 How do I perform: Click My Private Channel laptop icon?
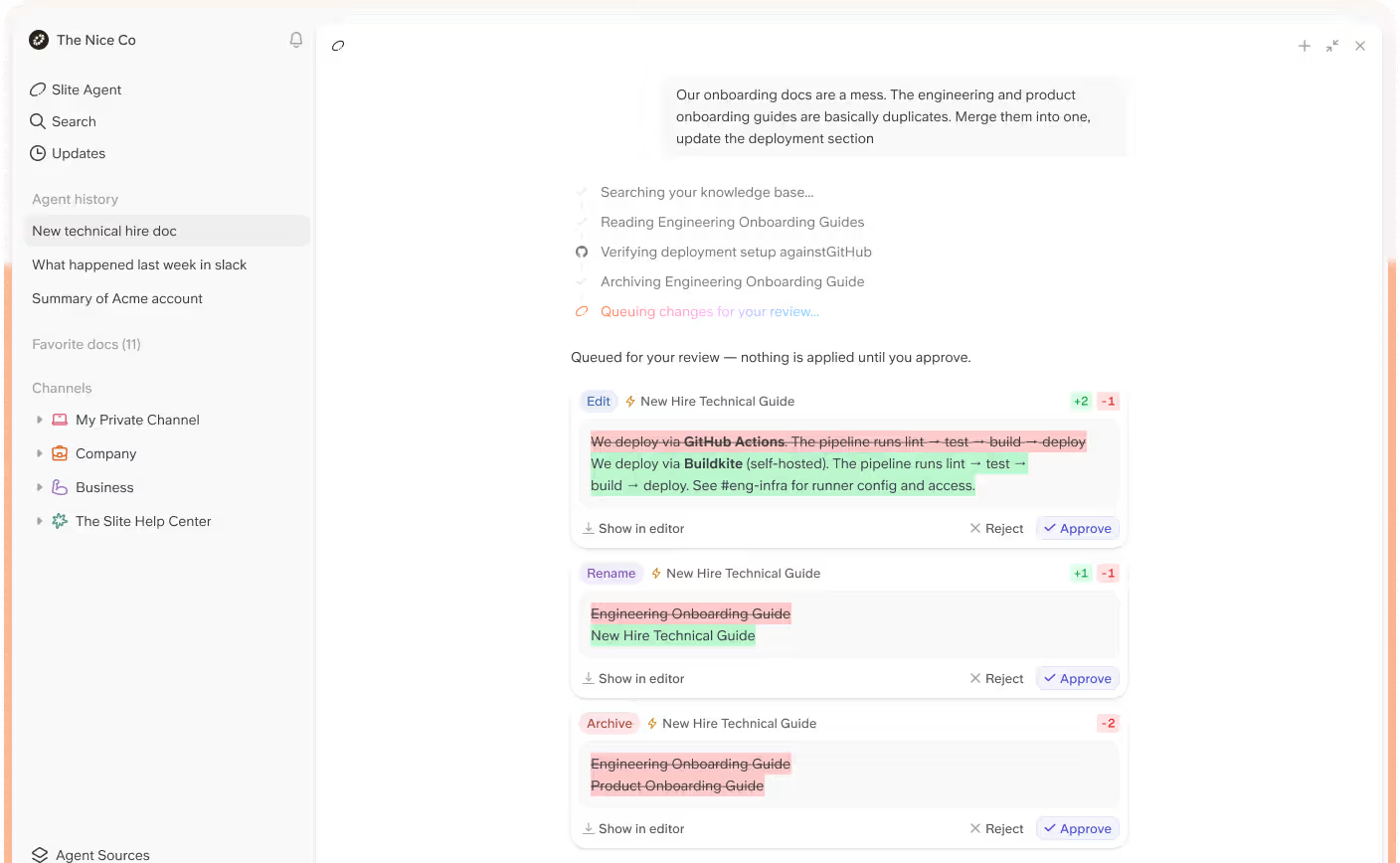coord(60,420)
